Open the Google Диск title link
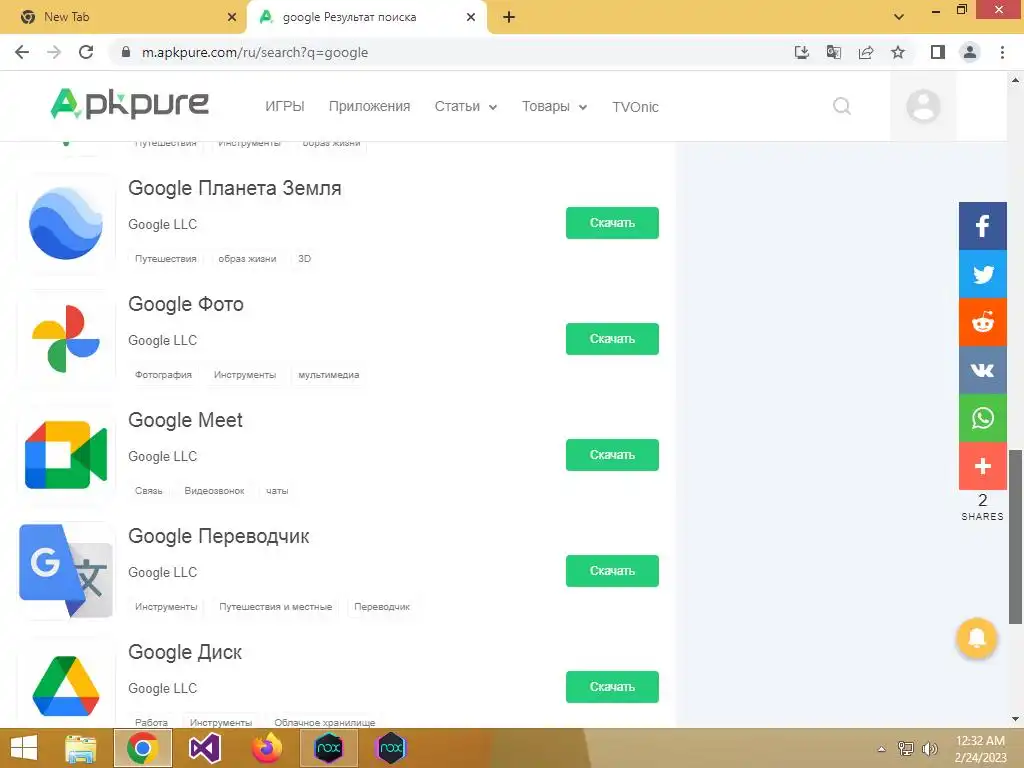1024x768 pixels. [x=185, y=652]
